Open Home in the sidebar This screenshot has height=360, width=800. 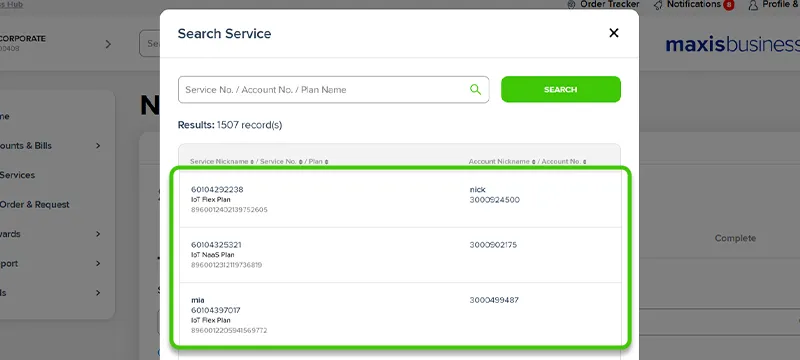[5, 116]
